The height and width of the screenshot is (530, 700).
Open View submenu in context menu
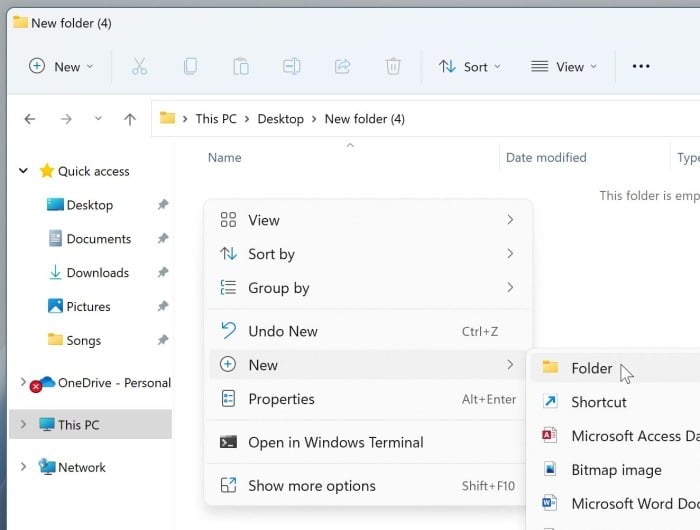[x=368, y=220]
